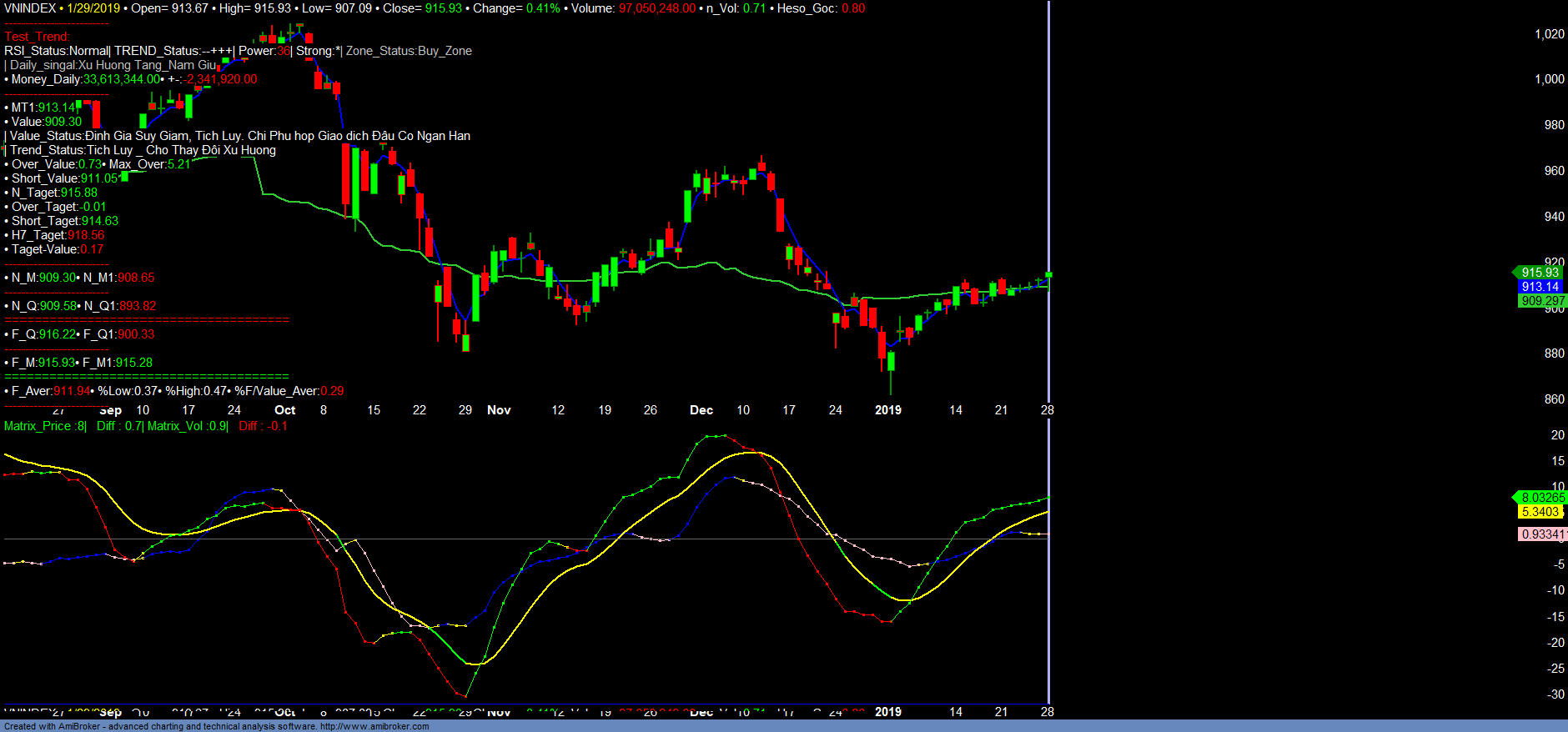Select Oct on the upper pane date axis

click(x=284, y=410)
